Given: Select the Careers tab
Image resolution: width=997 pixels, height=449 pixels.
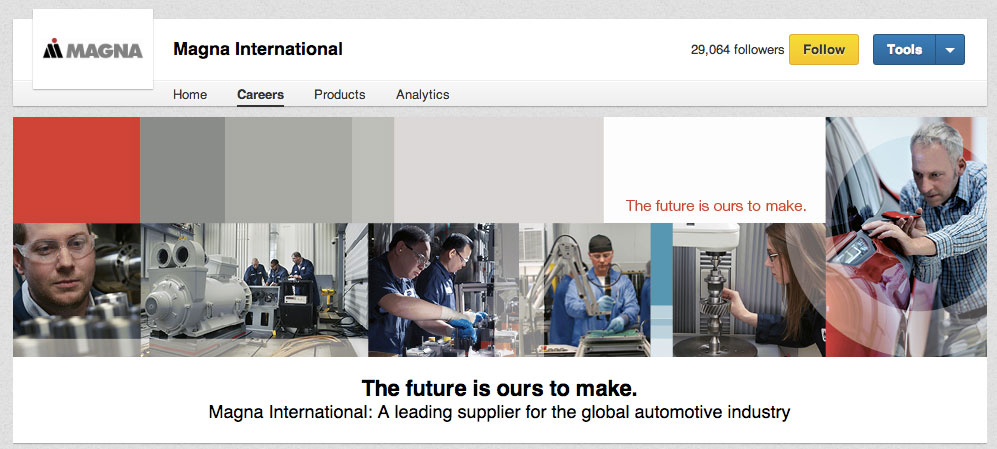Looking at the screenshot, I should tap(260, 95).
